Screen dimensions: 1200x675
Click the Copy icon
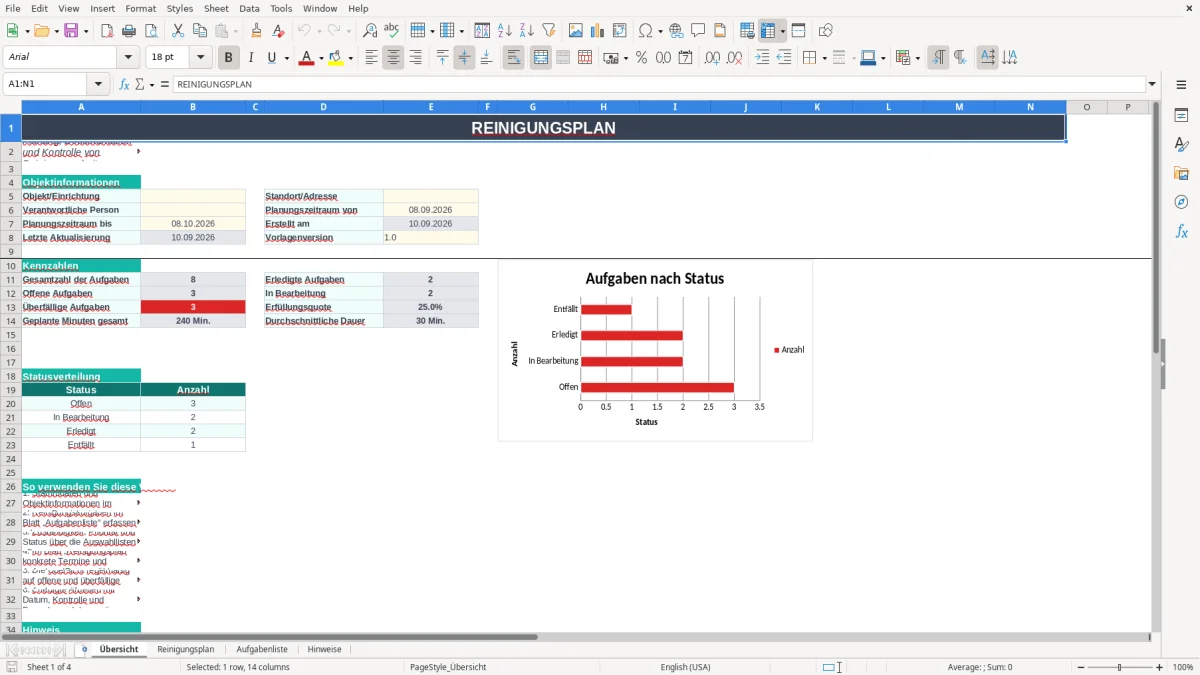pyautogui.click(x=199, y=31)
